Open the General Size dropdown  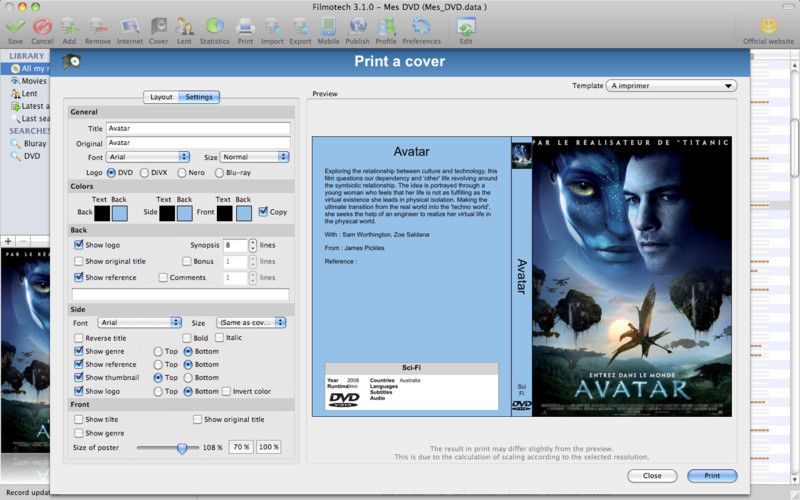click(x=254, y=157)
